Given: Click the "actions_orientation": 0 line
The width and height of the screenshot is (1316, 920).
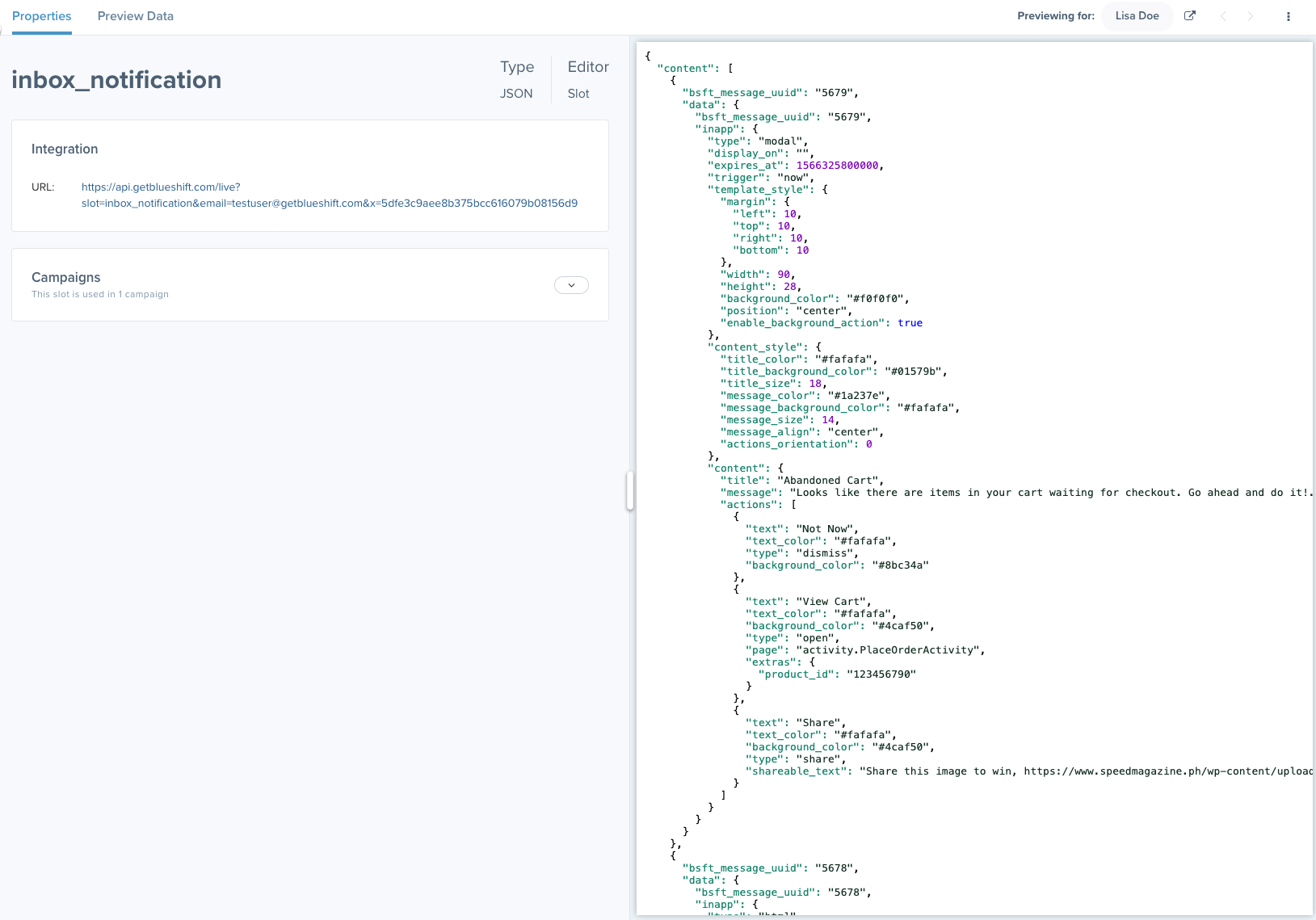Looking at the screenshot, I should pos(797,444).
